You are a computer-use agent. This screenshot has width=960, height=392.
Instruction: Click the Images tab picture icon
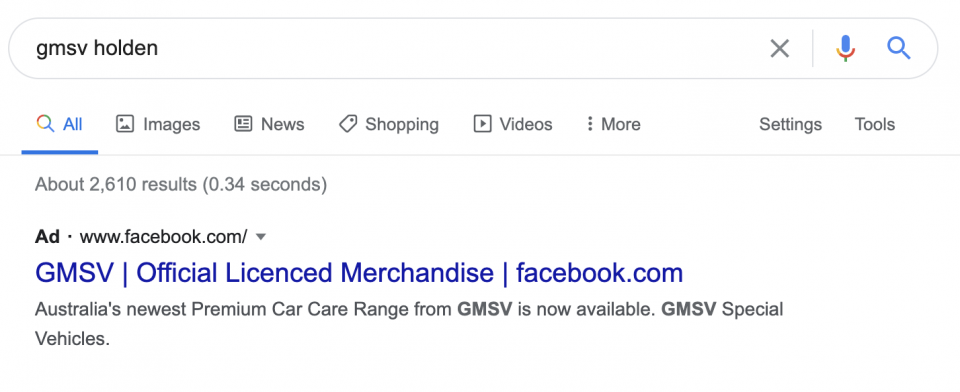point(125,124)
